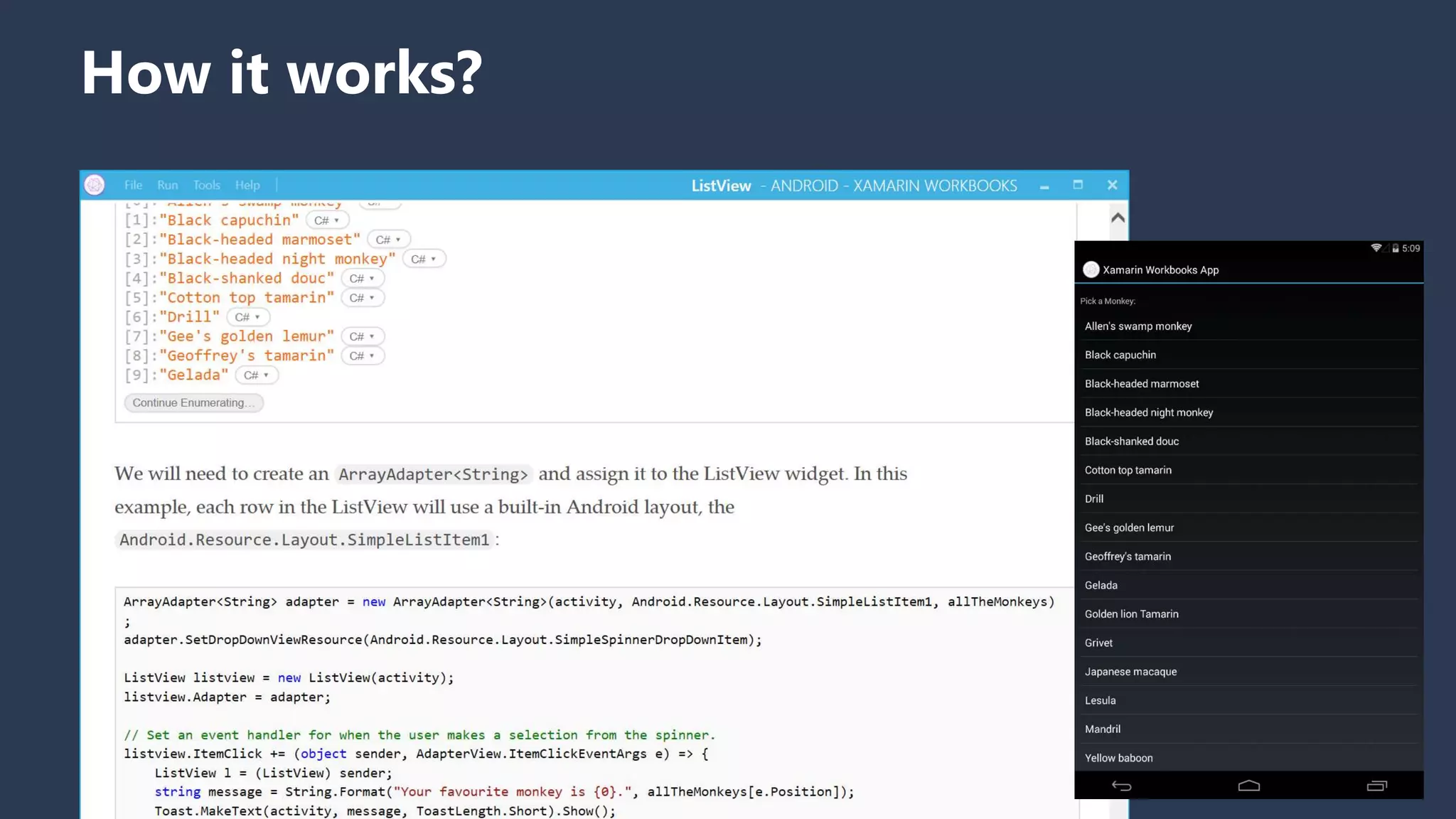Click the Xamarin Workbooks App icon
Image resolution: width=1456 pixels, height=819 pixels.
1091,269
